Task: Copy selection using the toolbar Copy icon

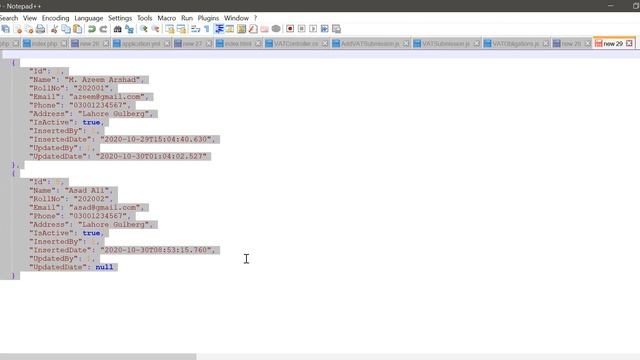Action: click(65, 29)
